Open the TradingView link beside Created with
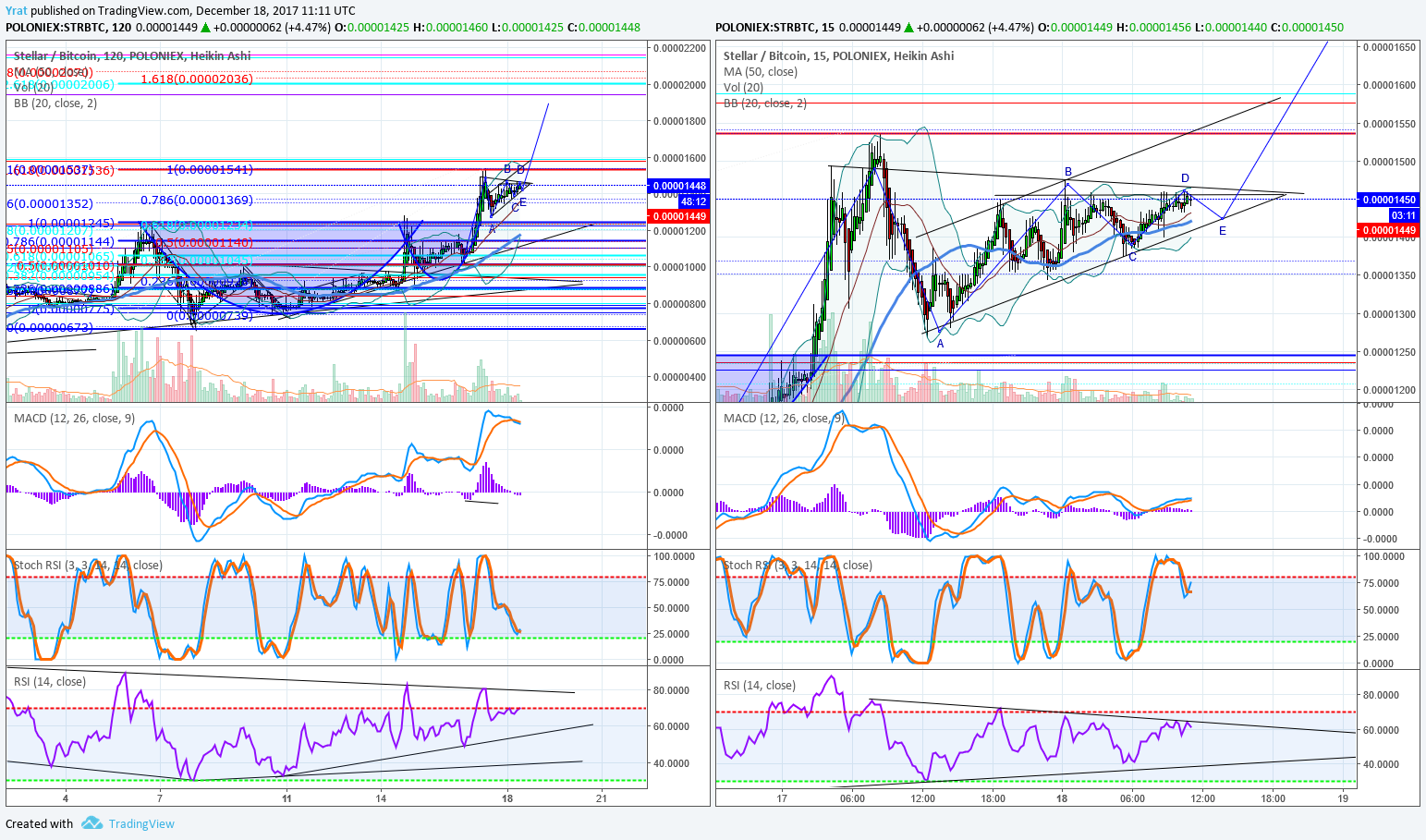The image size is (1426, 840). tap(141, 823)
